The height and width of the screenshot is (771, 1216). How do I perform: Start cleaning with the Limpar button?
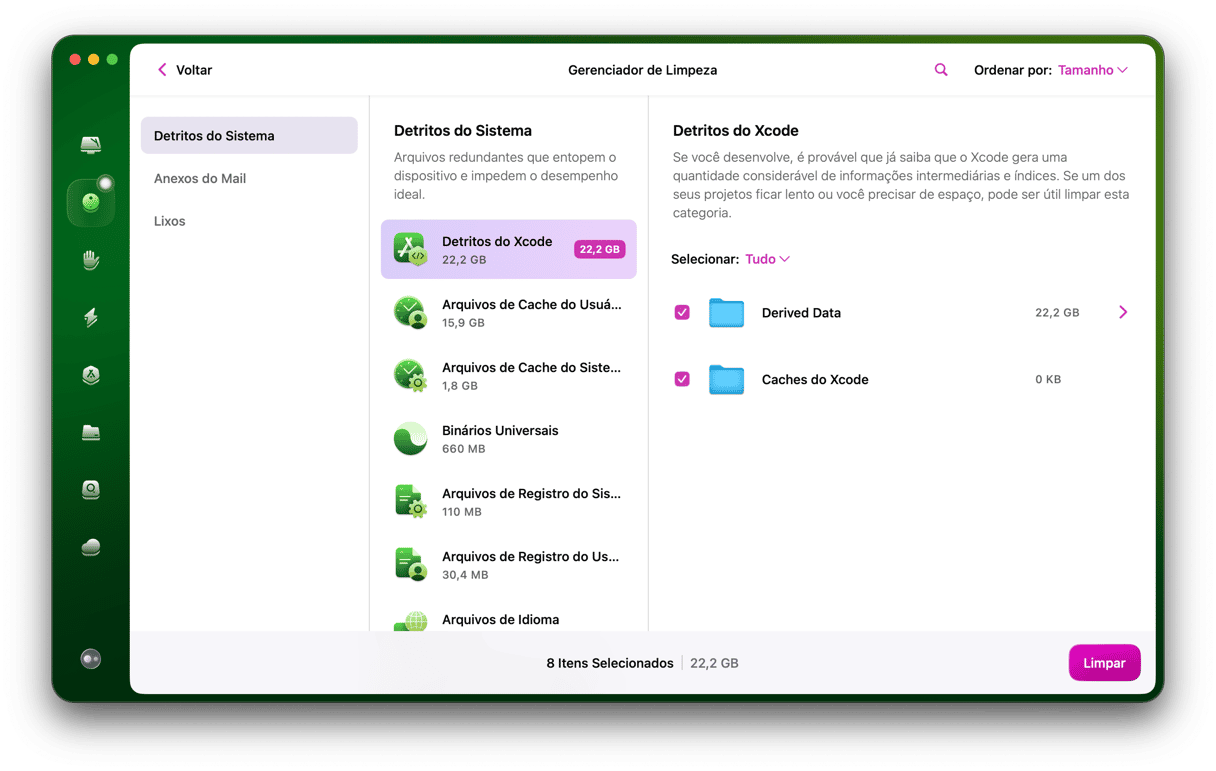click(x=1104, y=663)
